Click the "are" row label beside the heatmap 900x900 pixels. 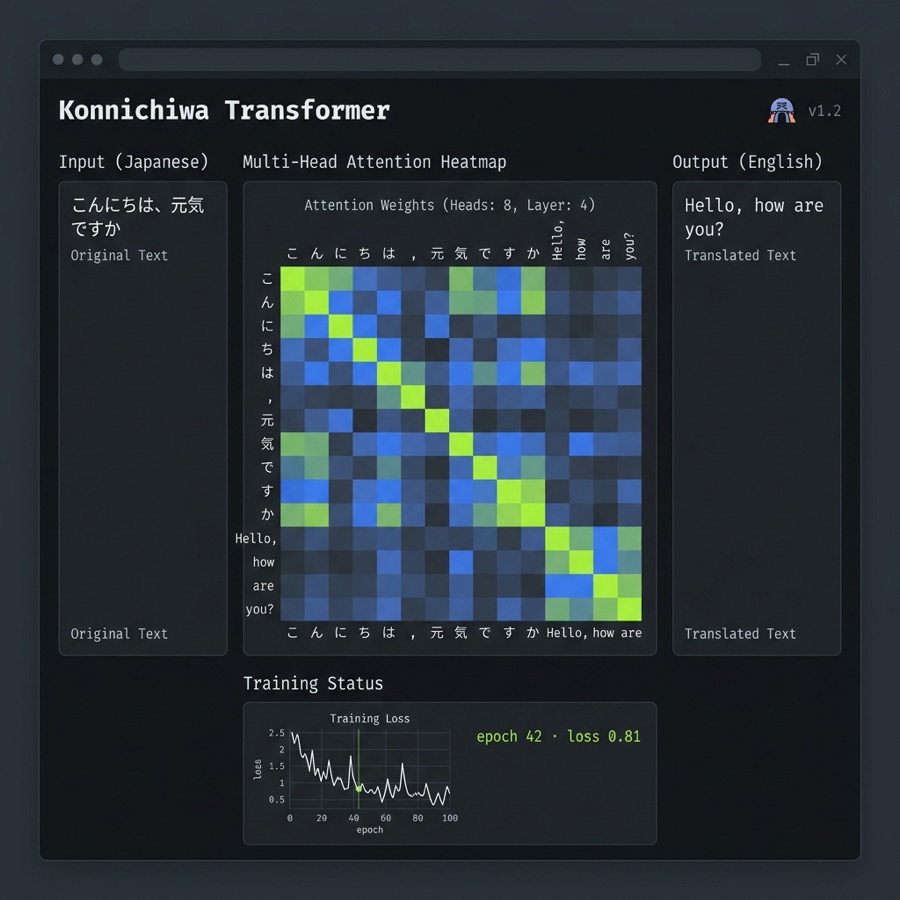263,586
